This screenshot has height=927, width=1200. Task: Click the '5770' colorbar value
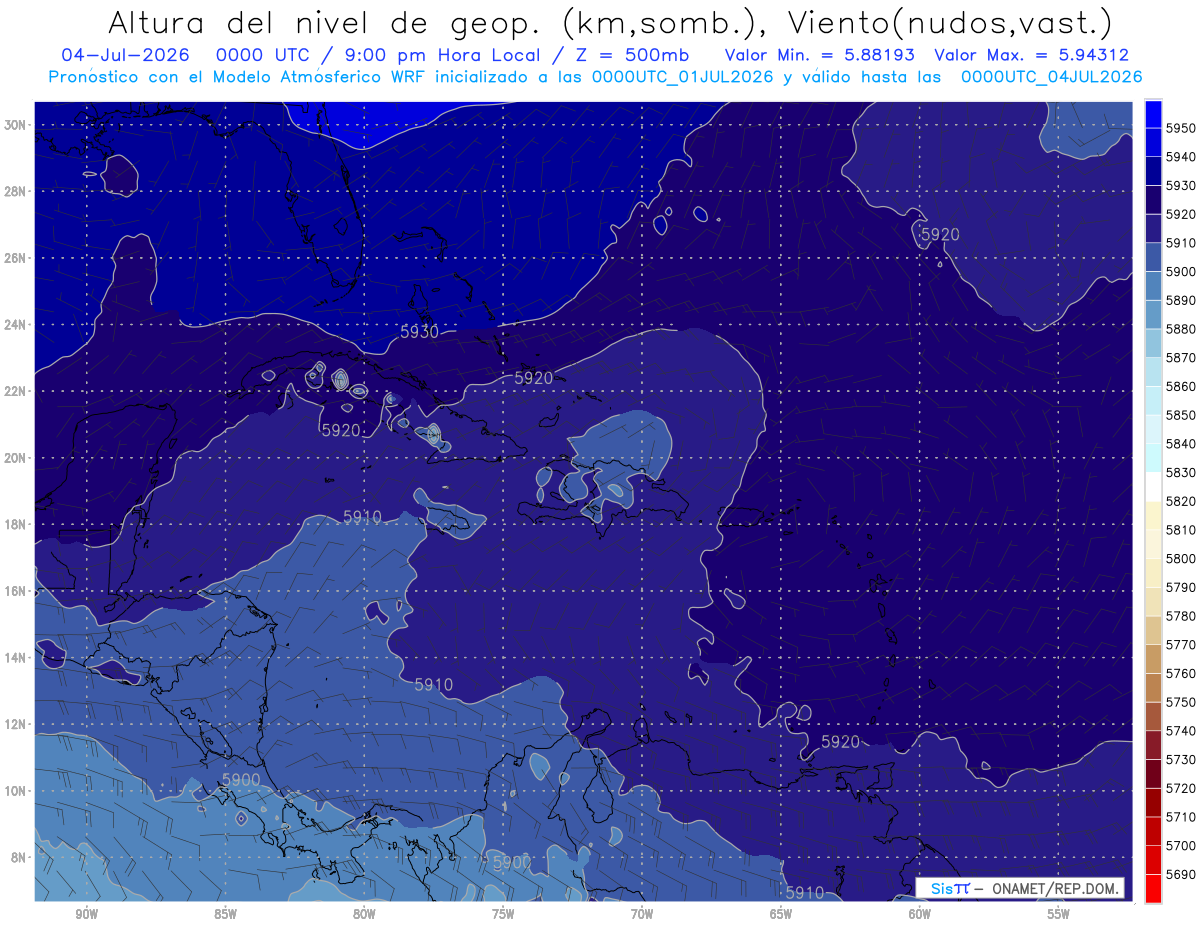tap(1181, 645)
